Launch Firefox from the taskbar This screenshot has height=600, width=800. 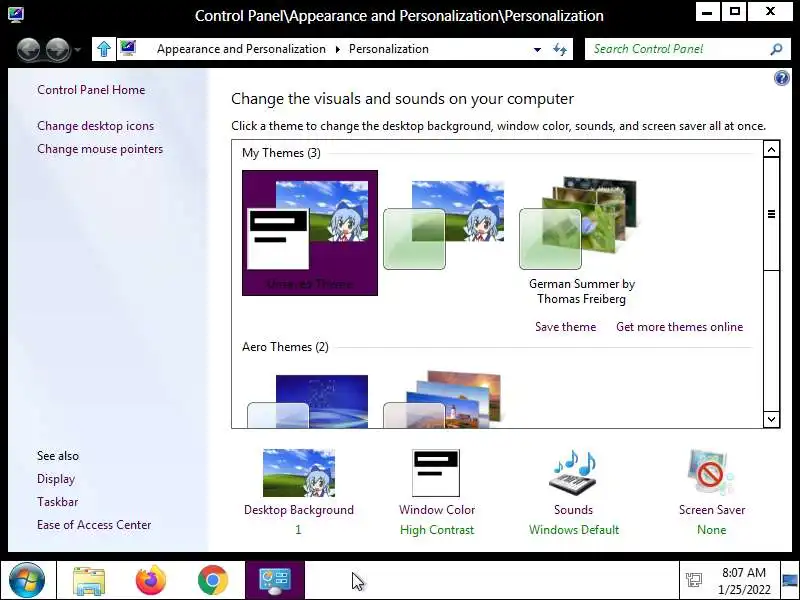tap(151, 580)
